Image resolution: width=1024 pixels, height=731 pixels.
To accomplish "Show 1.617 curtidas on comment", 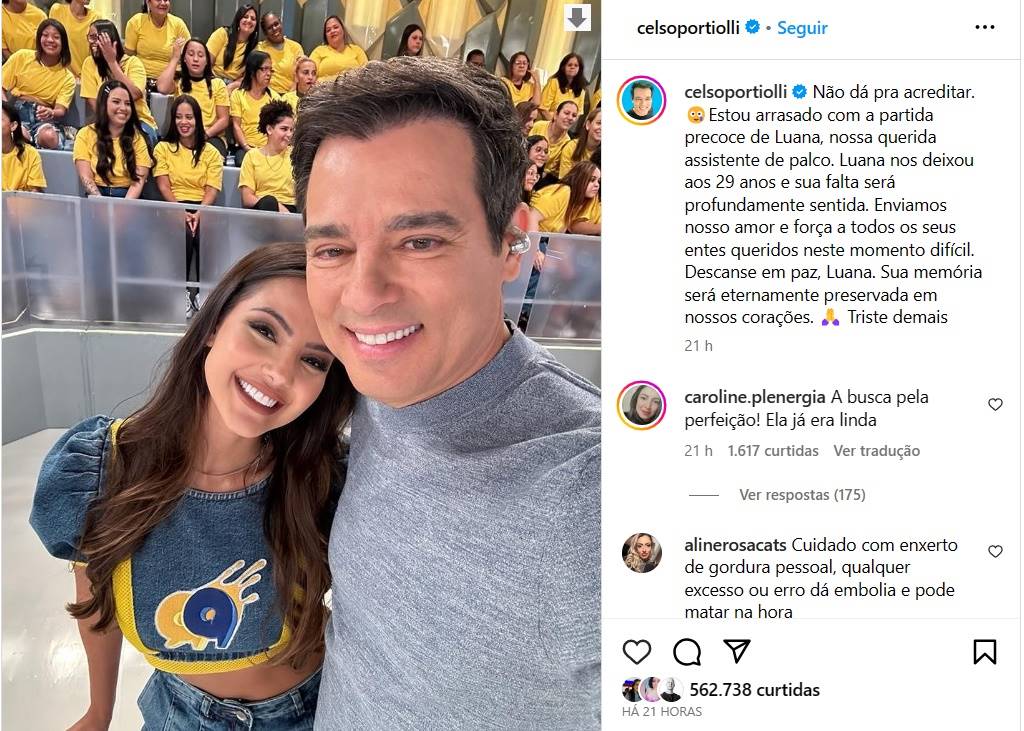I will pos(773,451).
